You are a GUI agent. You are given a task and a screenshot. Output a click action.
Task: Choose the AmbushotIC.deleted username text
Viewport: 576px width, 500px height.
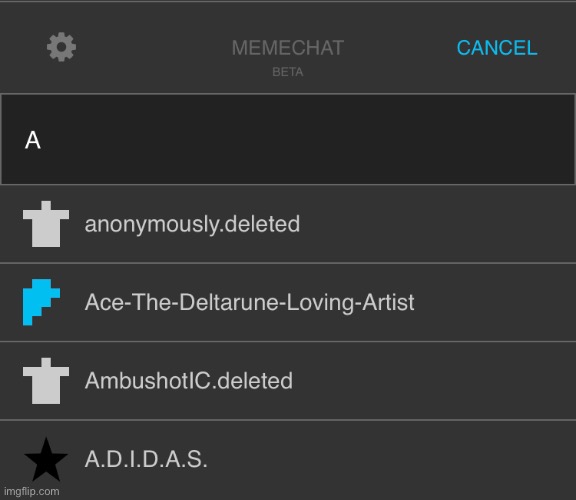click(189, 381)
